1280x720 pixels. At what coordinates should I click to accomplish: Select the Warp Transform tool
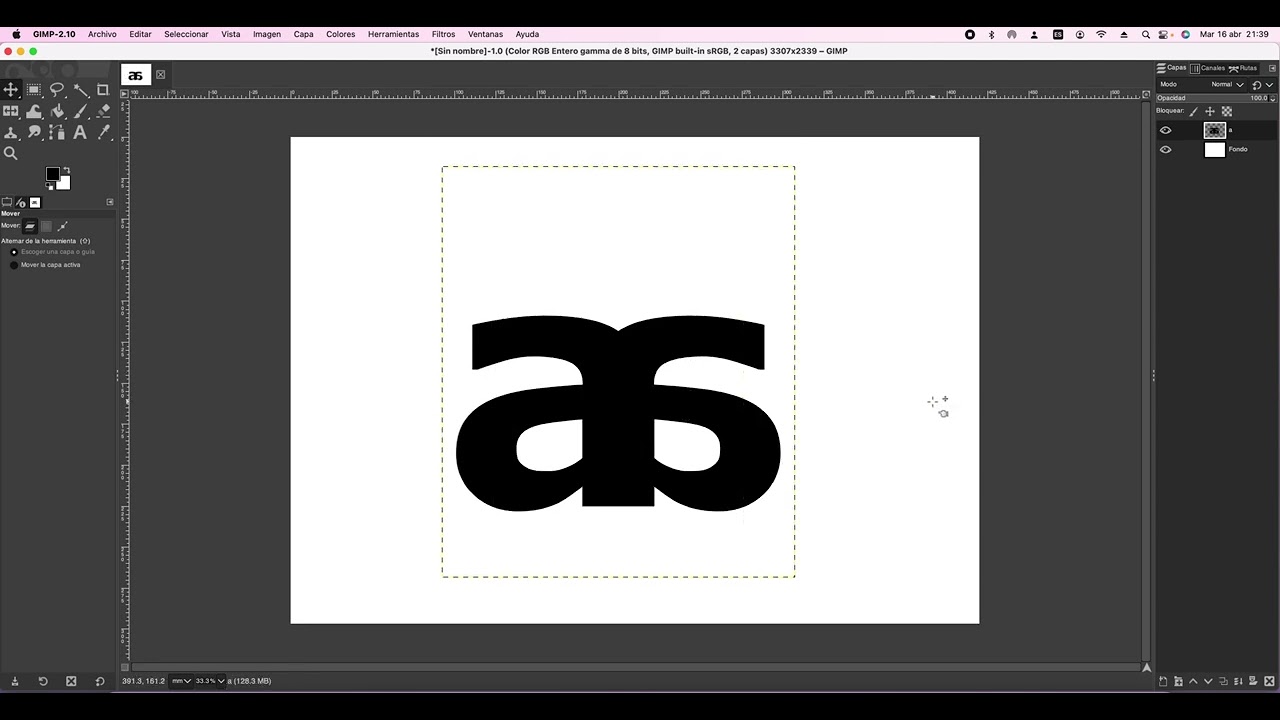click(34, 111)
